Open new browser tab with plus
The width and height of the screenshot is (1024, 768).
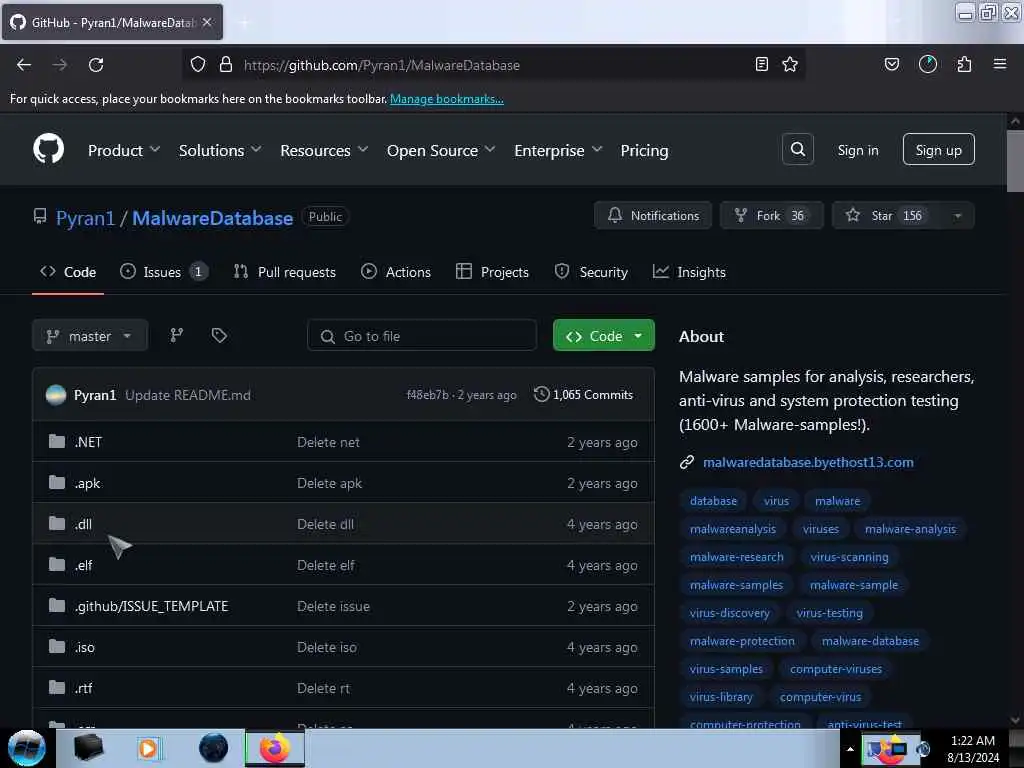pos(244,23)
